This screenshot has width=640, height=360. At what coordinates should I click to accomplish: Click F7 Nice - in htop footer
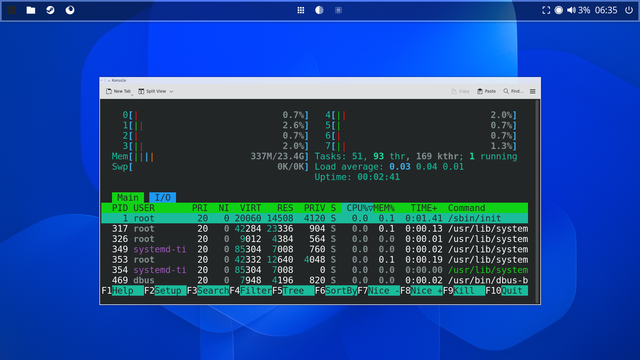coord(379,291)
